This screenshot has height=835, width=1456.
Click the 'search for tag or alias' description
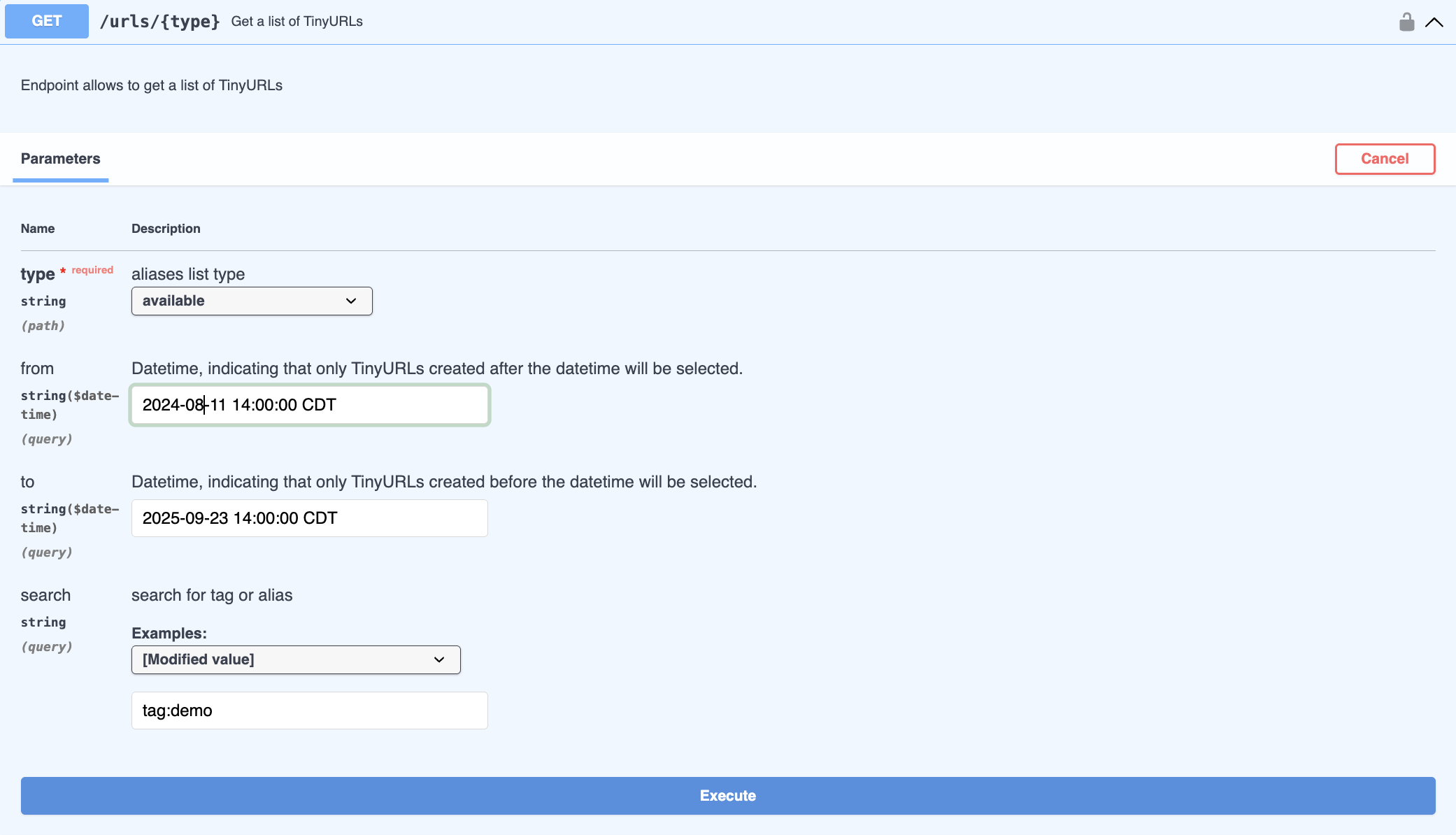212,595
